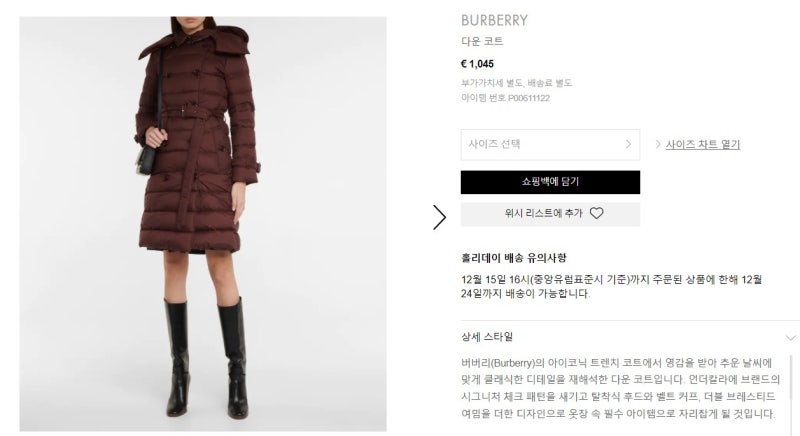Click the product description paragraph
Viewport: 800px width, 436px height.
(620, 388)
